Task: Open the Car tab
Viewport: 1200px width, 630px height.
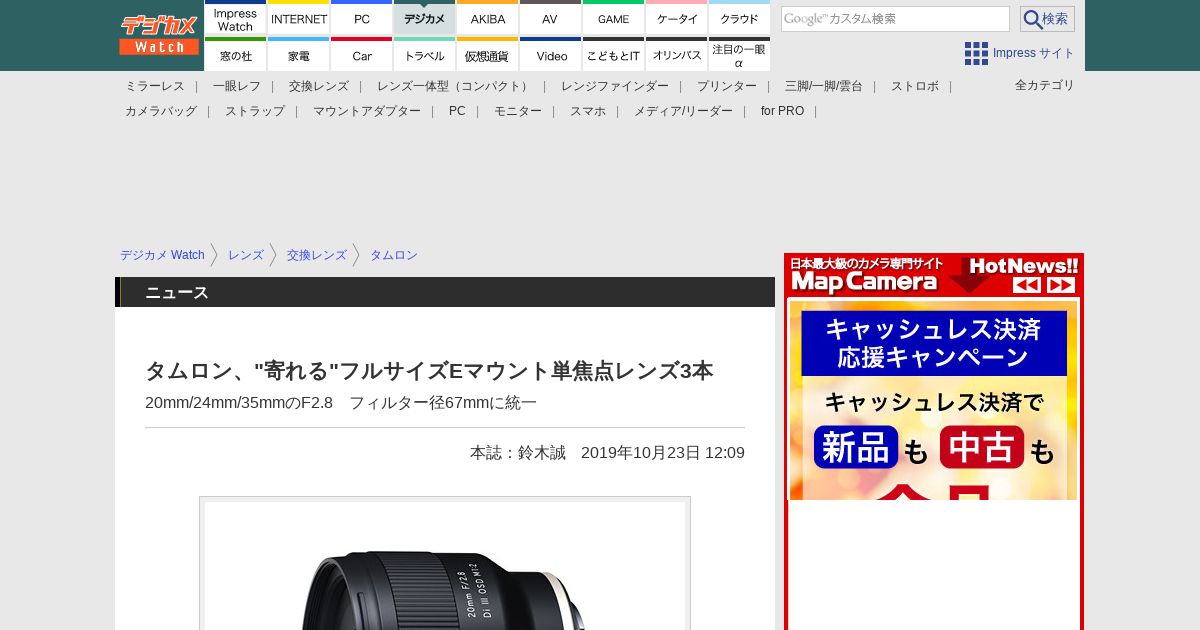Action: [362, 55]
